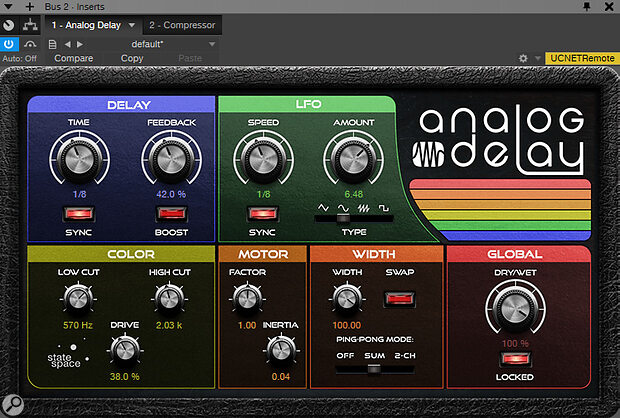This screenshot has height=418, width=620.
Task: Click the DRY/WET knob
Action: pos(515,309)
